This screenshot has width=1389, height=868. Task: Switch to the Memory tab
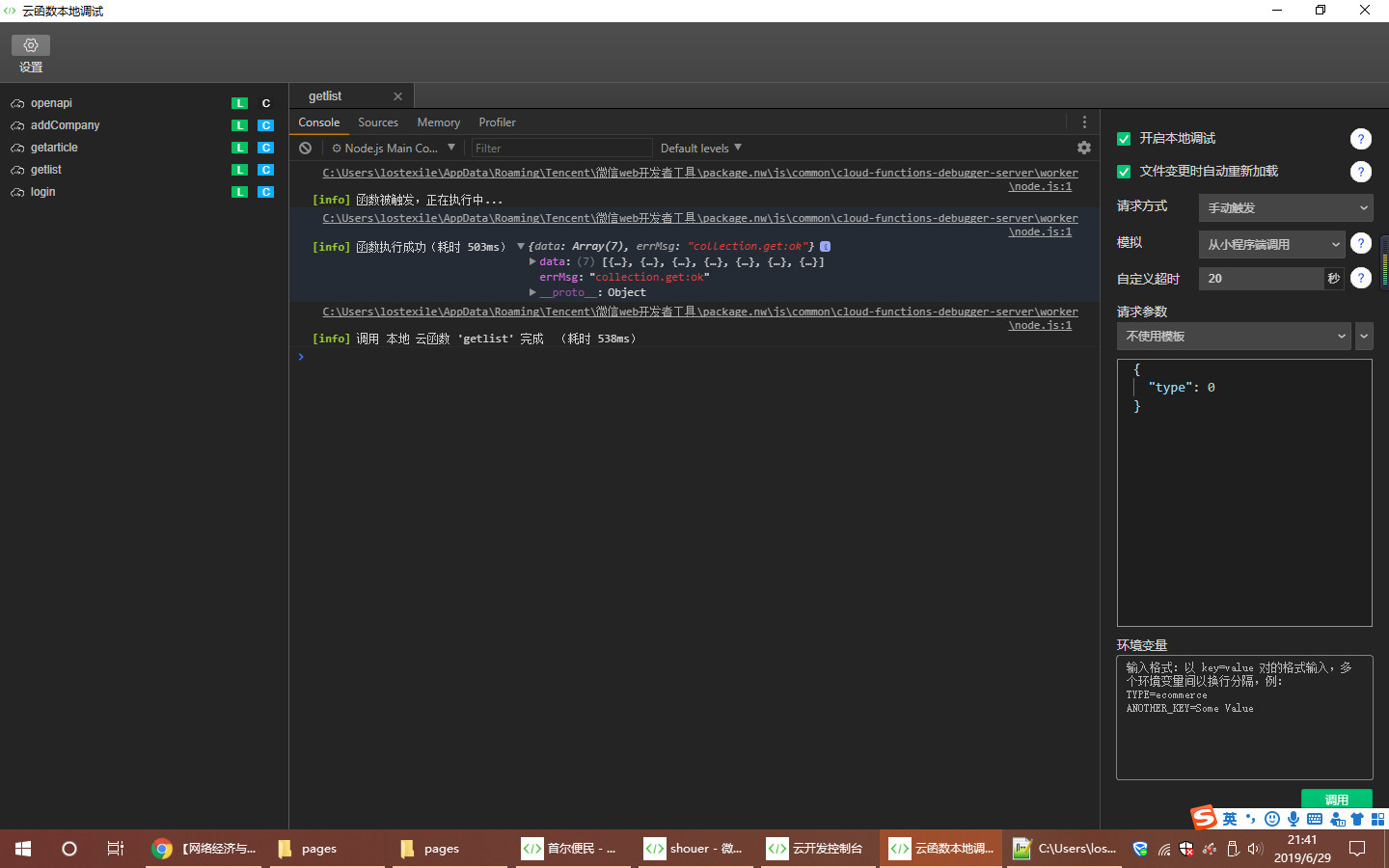pos(438,122)
